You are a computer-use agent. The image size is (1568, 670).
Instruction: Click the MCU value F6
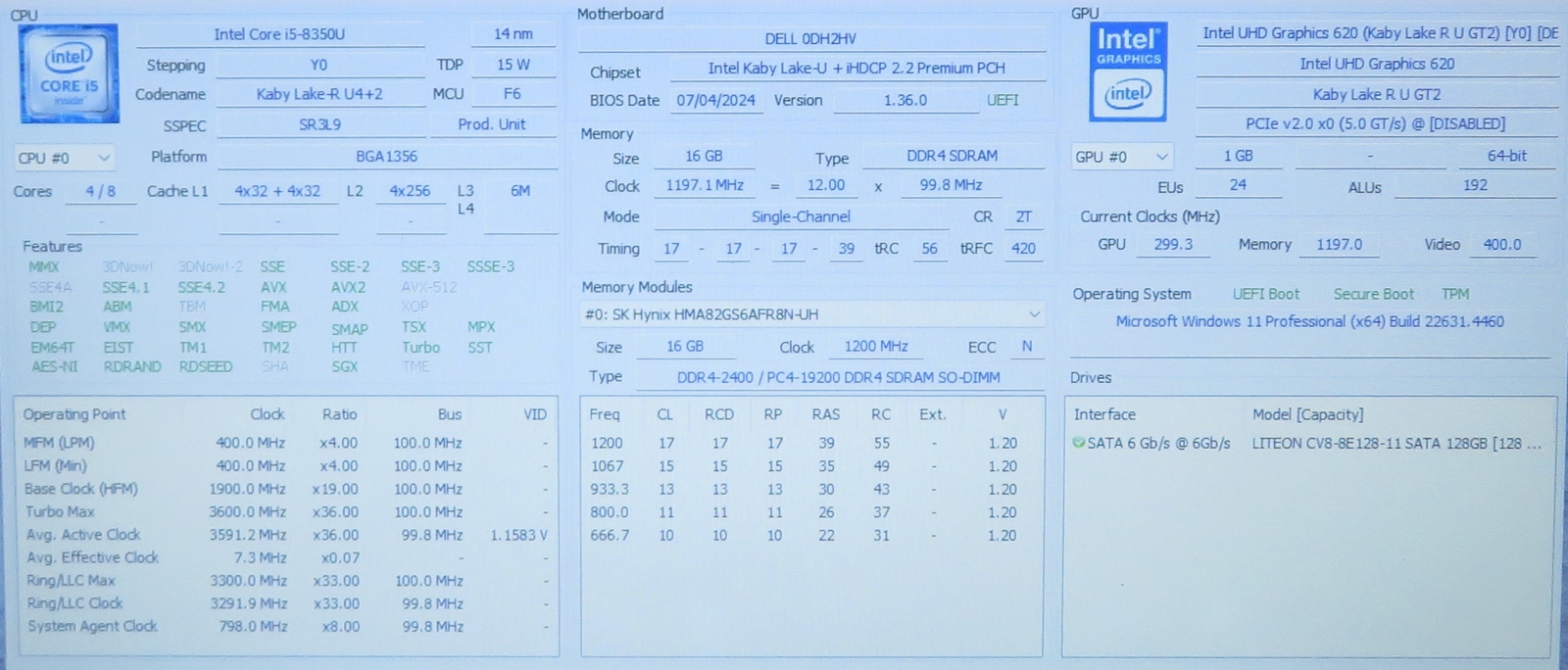coord(513,94)
